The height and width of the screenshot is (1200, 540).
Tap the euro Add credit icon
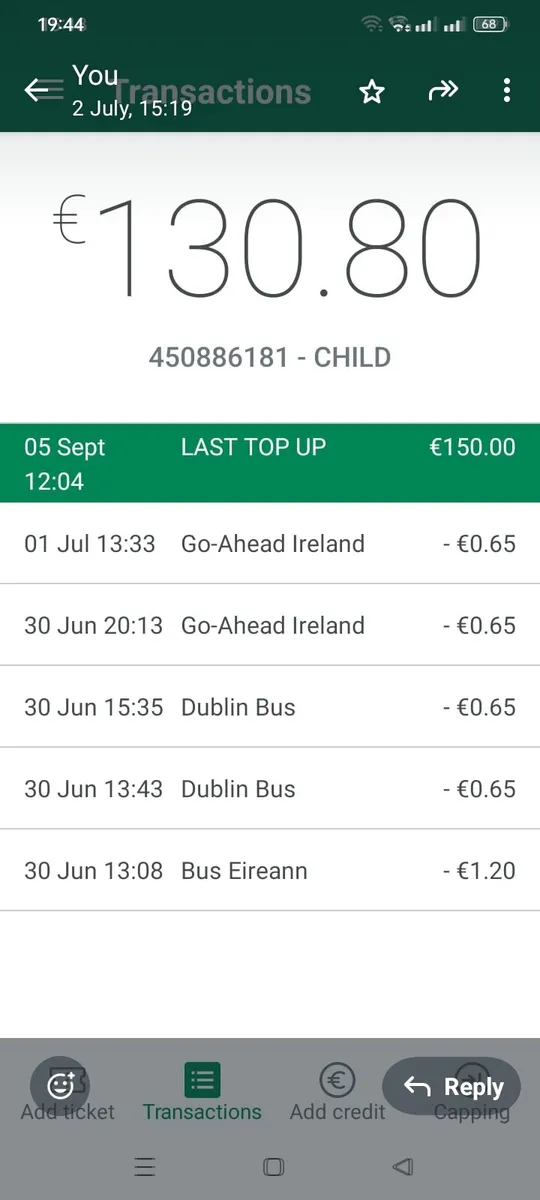[x=337, y=1080]
